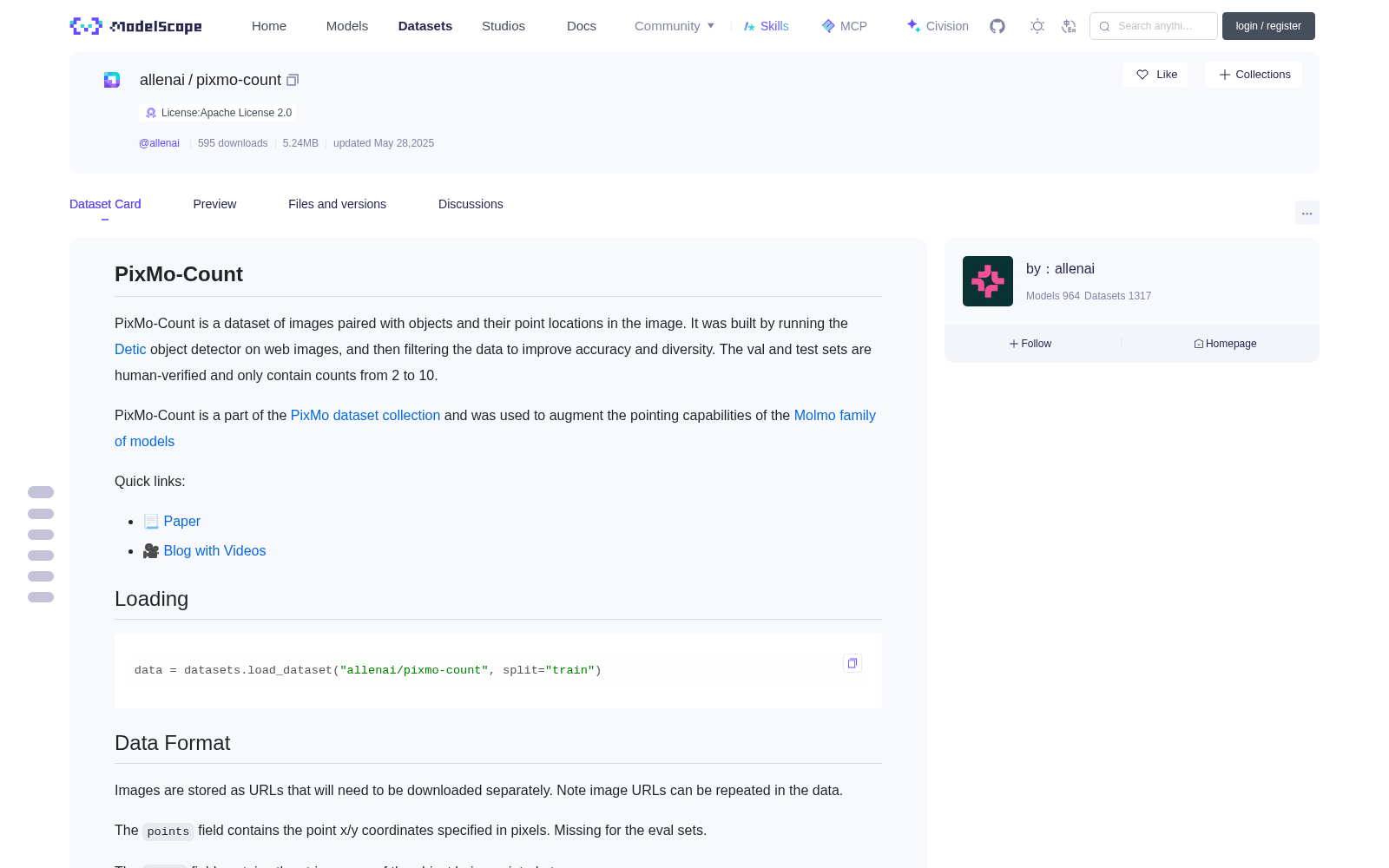Viewport: 1389px width, 868px height.
Task: Open the allenai organization avatar
Action: (x=988, y=281)
